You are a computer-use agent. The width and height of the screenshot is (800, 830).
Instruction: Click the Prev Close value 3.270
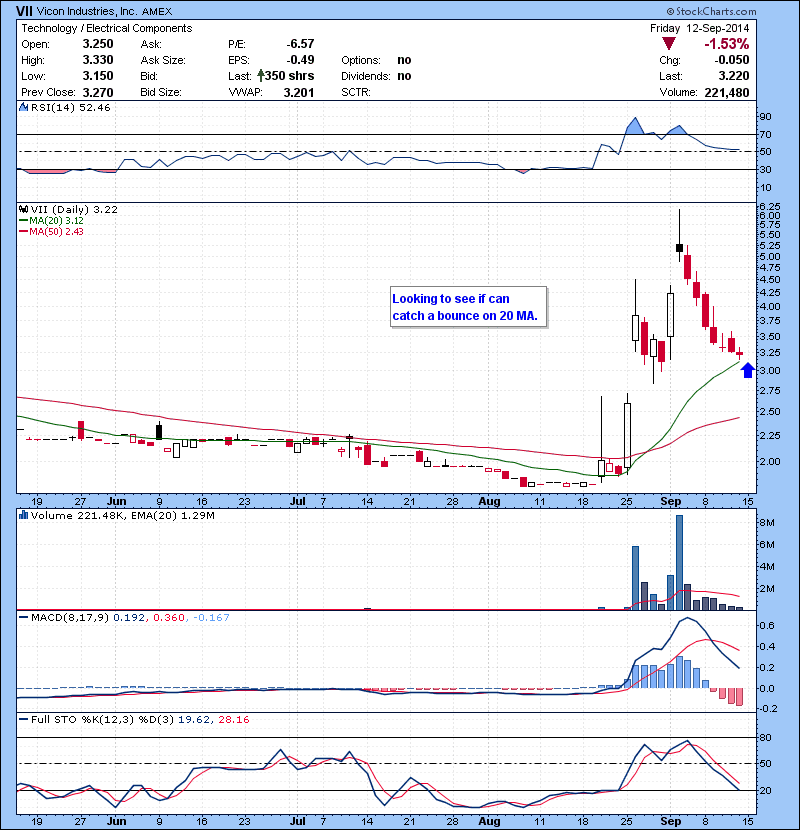coord(98,93)
